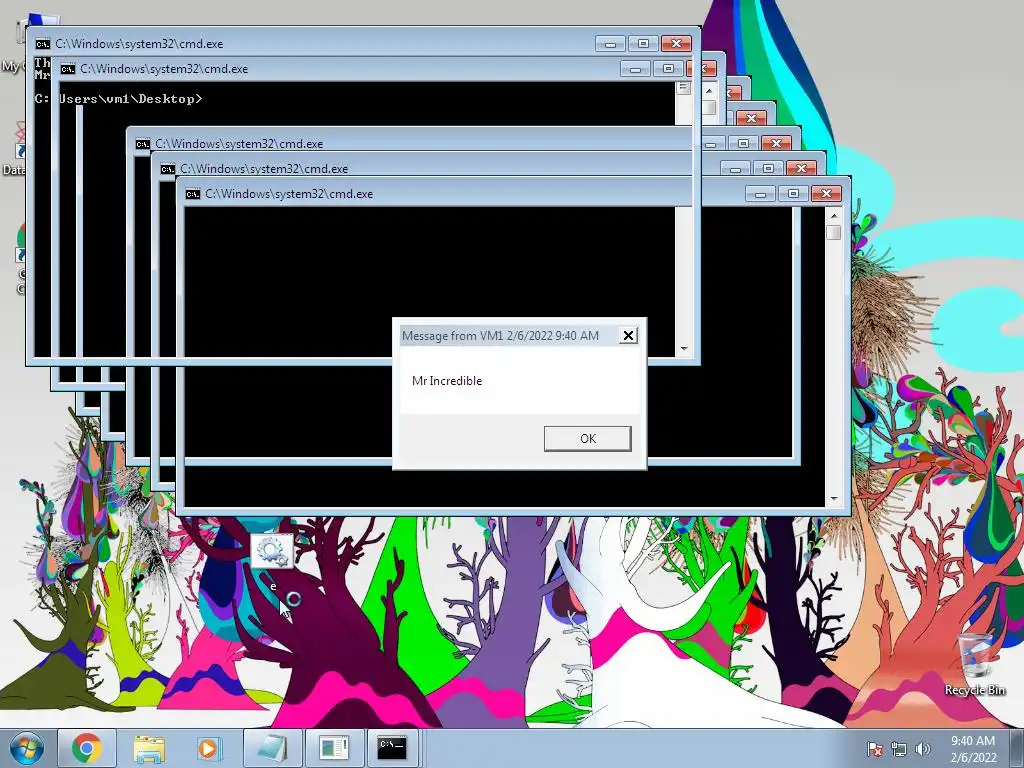Select the gear icon file on the desktop
Screen dimensions: 1024x768
click(272, 560)
